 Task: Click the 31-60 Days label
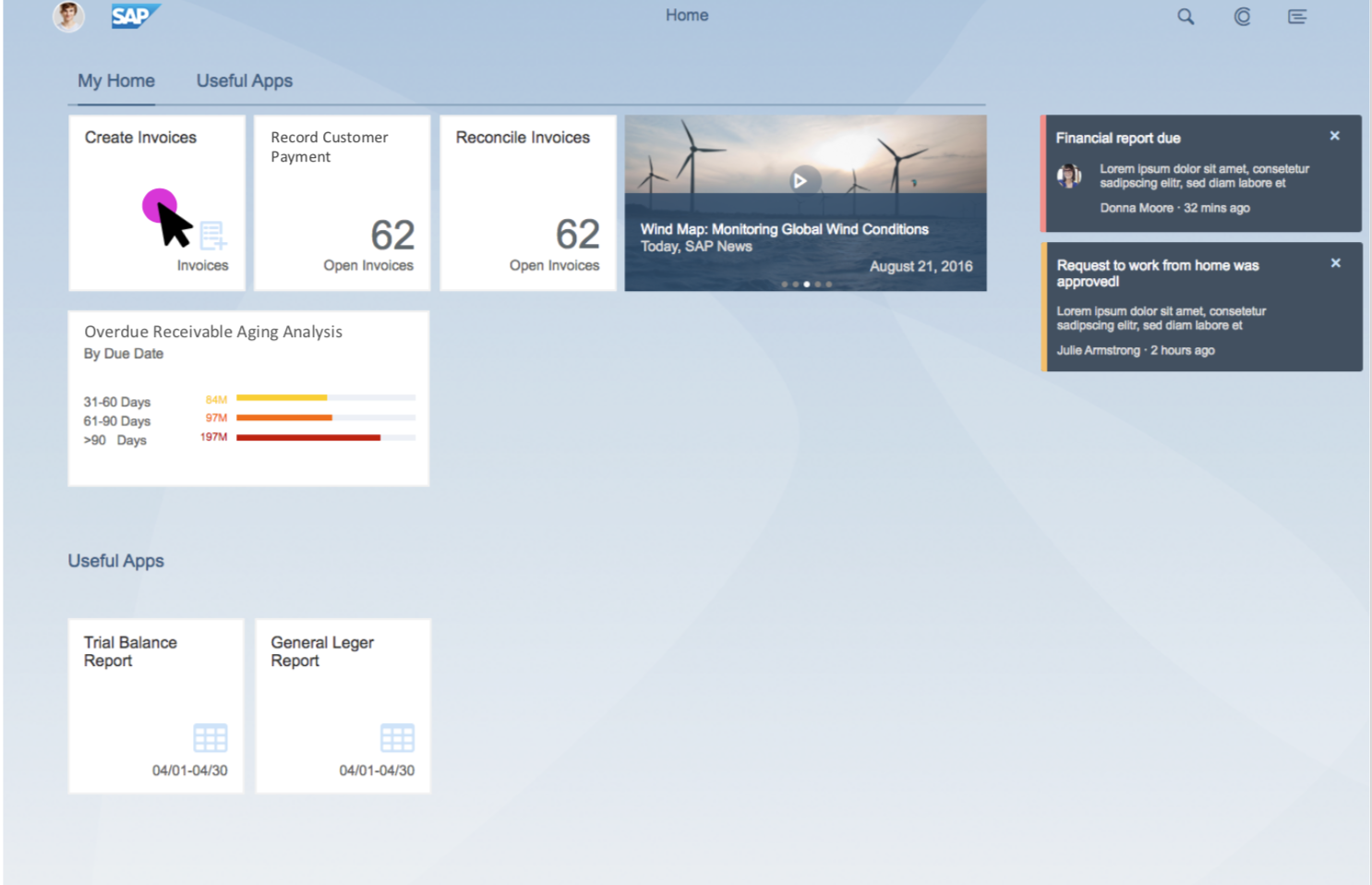click(116, 402)
